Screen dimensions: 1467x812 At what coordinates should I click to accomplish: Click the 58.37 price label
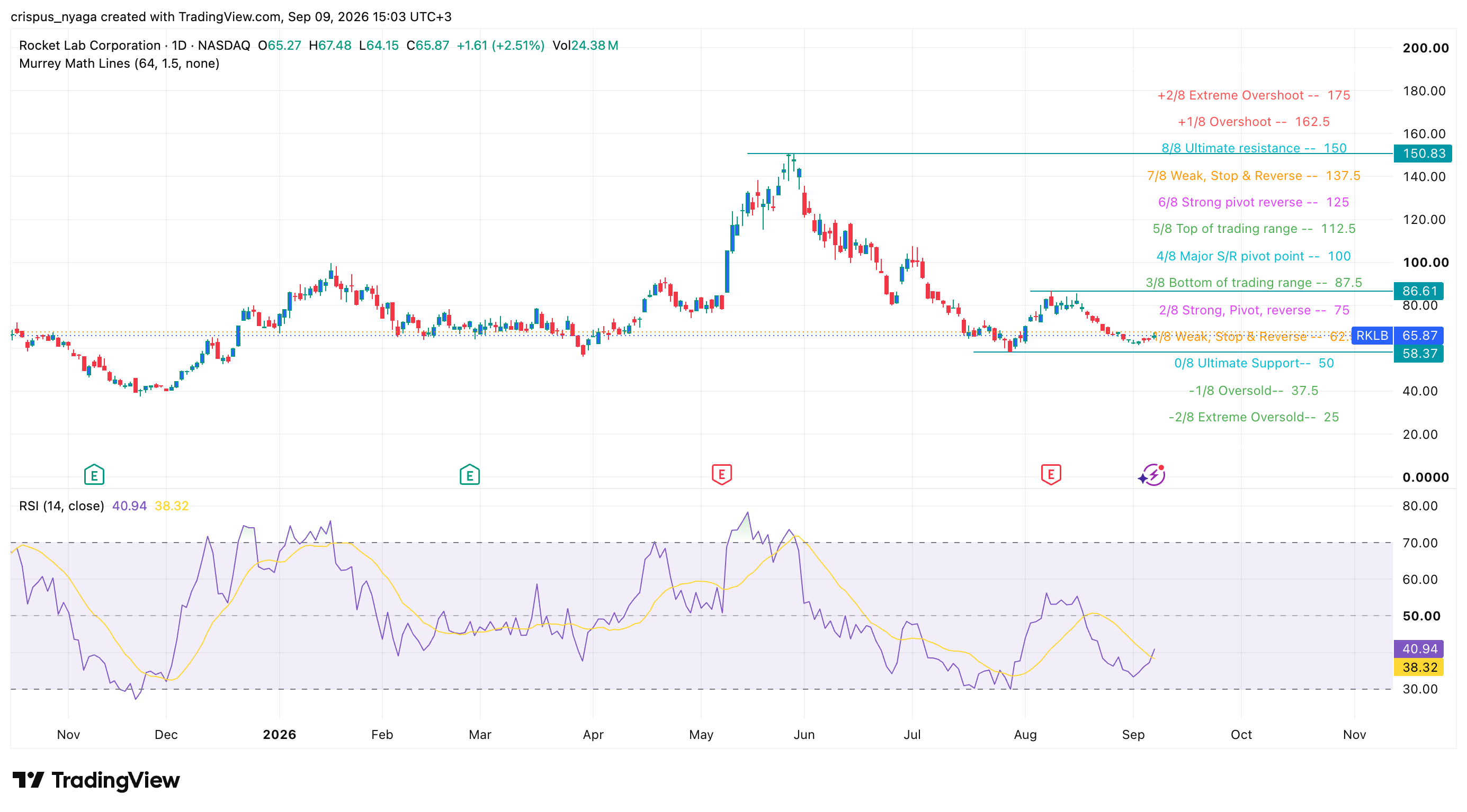(1419, 354)
